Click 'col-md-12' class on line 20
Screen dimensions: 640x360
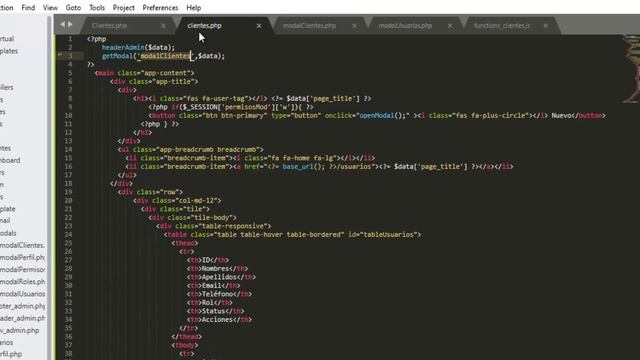[198, 200]
